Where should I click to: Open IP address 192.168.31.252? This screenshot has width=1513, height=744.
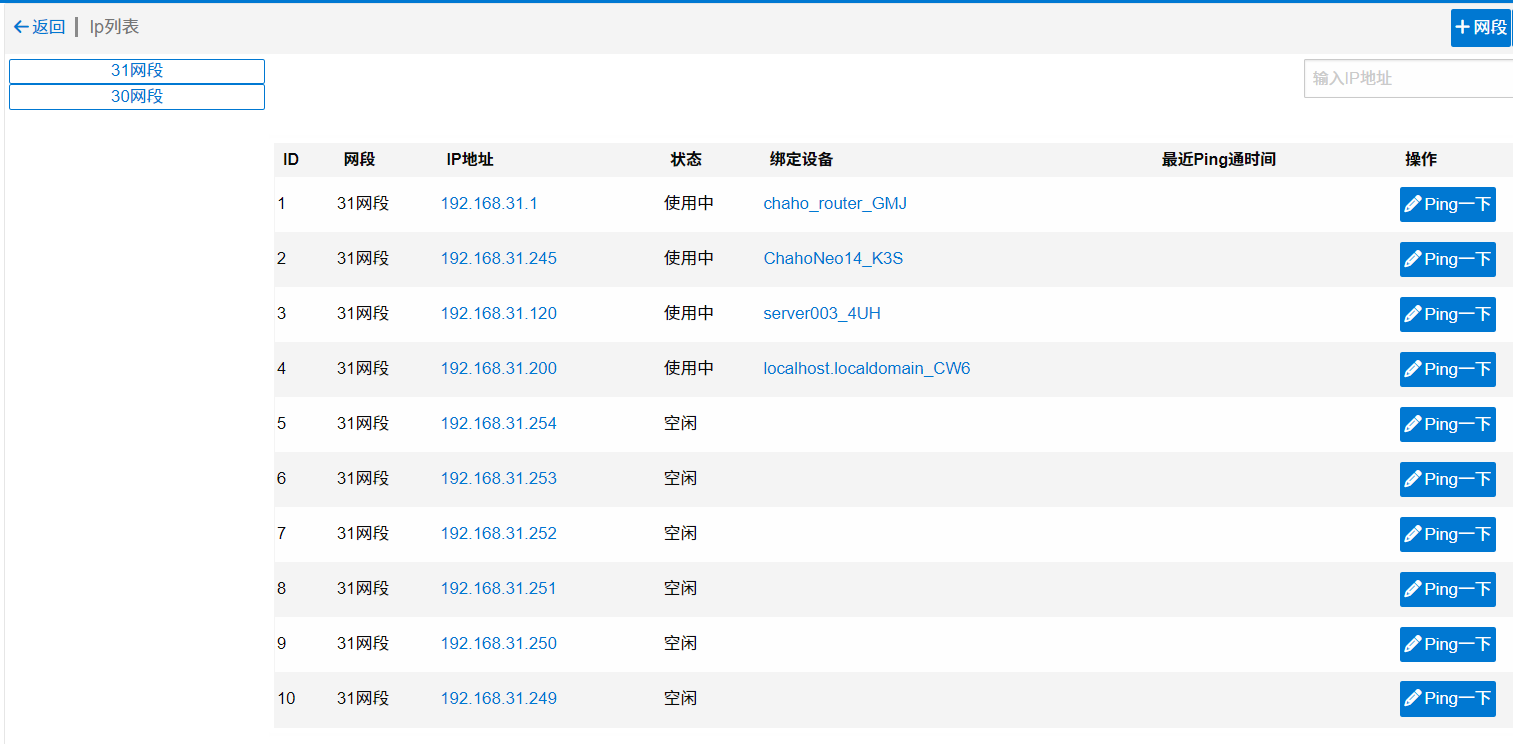[499, 533]
